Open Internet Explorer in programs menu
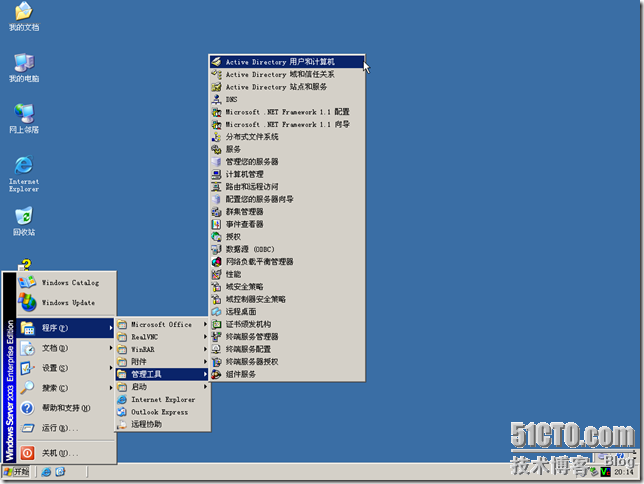The height and width of the screenshot is (484, 644). (x=162, y=399)
